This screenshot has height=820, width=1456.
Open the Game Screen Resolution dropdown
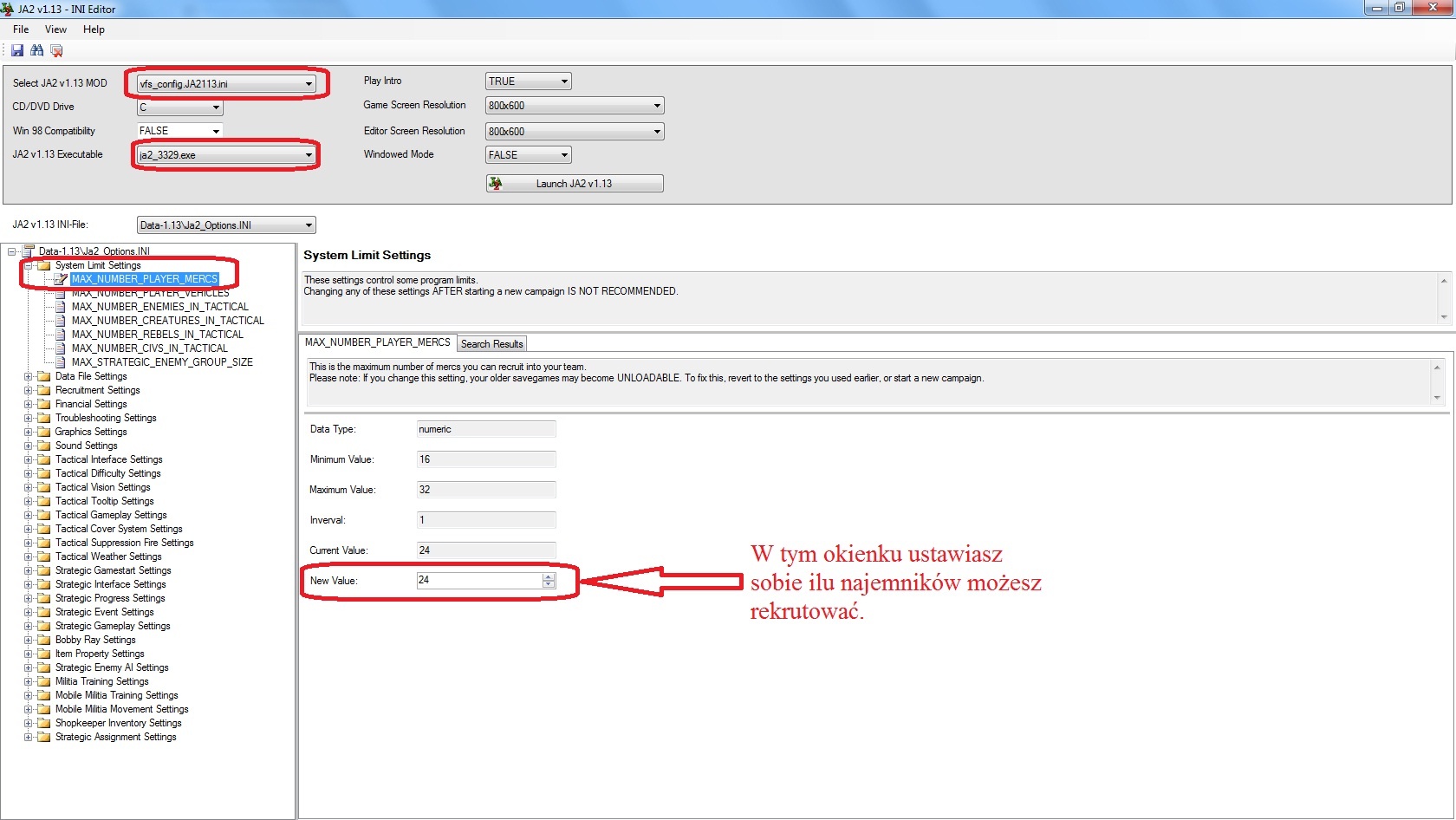(657, 106)
